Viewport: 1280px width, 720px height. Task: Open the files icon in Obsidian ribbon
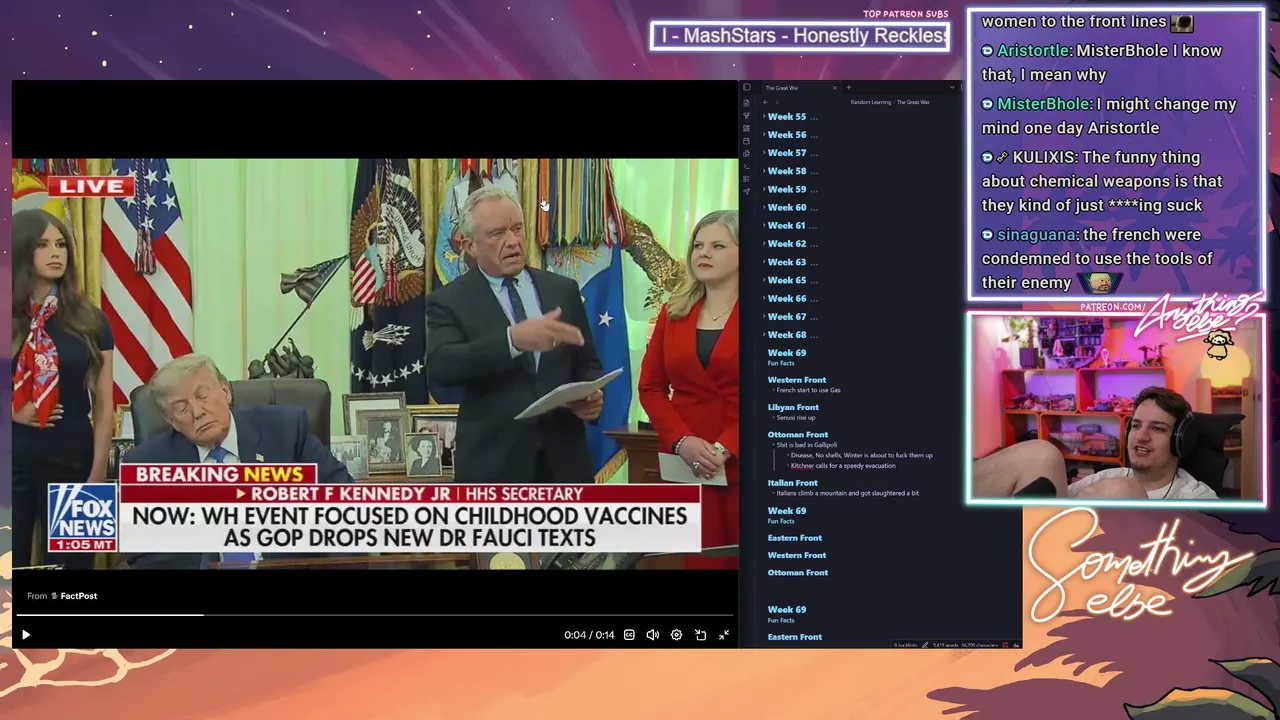(x=746, y=103)
